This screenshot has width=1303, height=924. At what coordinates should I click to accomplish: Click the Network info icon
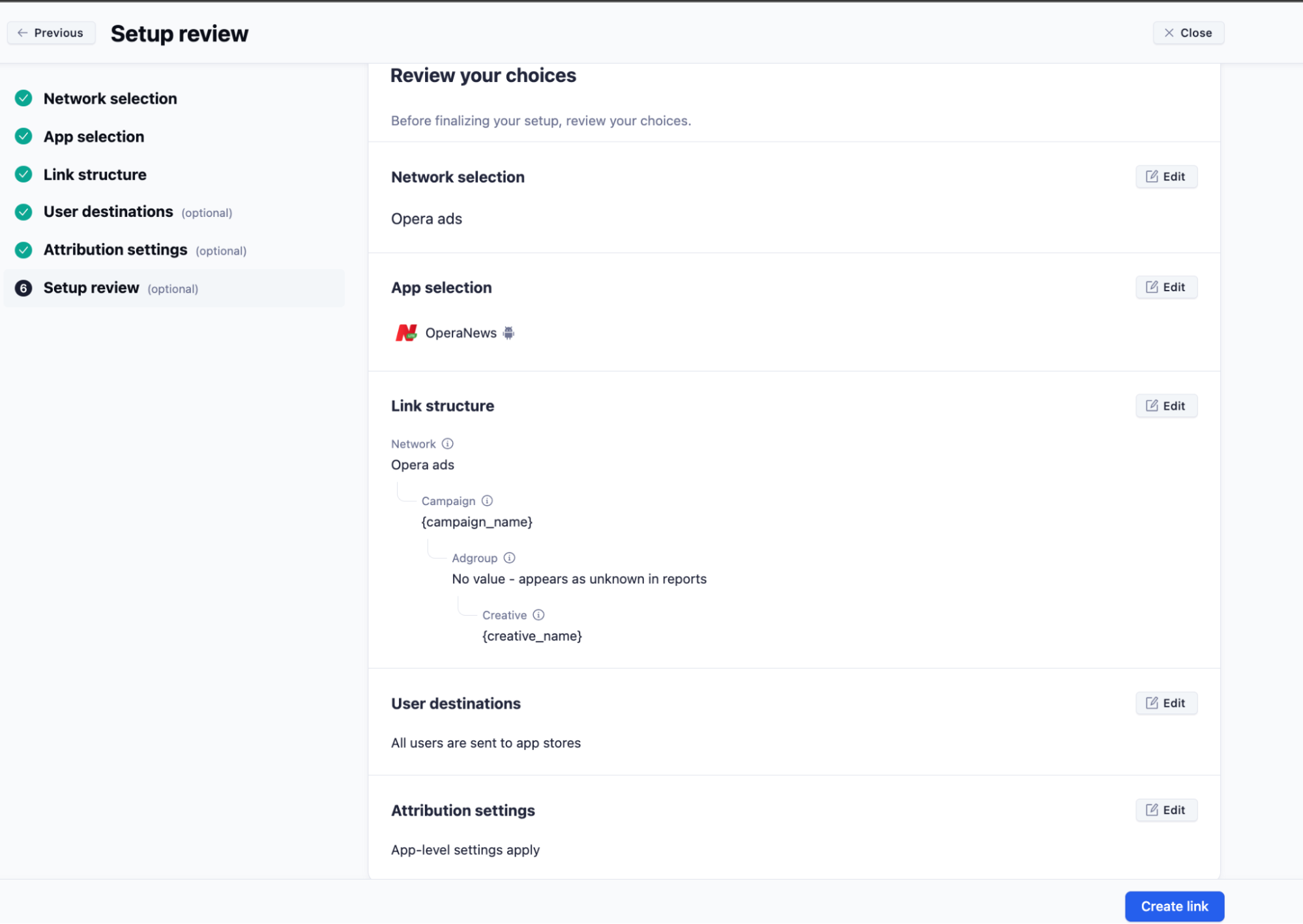coord(447,444)
